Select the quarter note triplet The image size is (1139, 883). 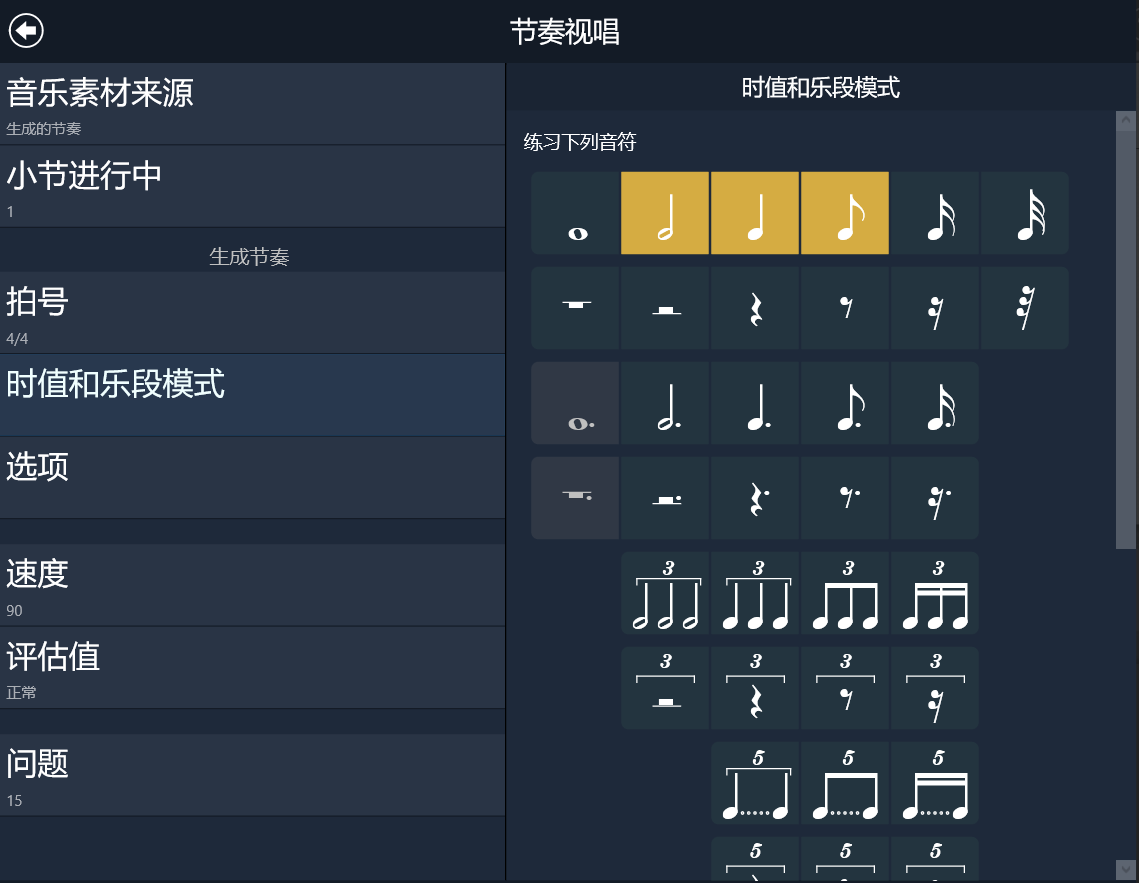(755, 593)
